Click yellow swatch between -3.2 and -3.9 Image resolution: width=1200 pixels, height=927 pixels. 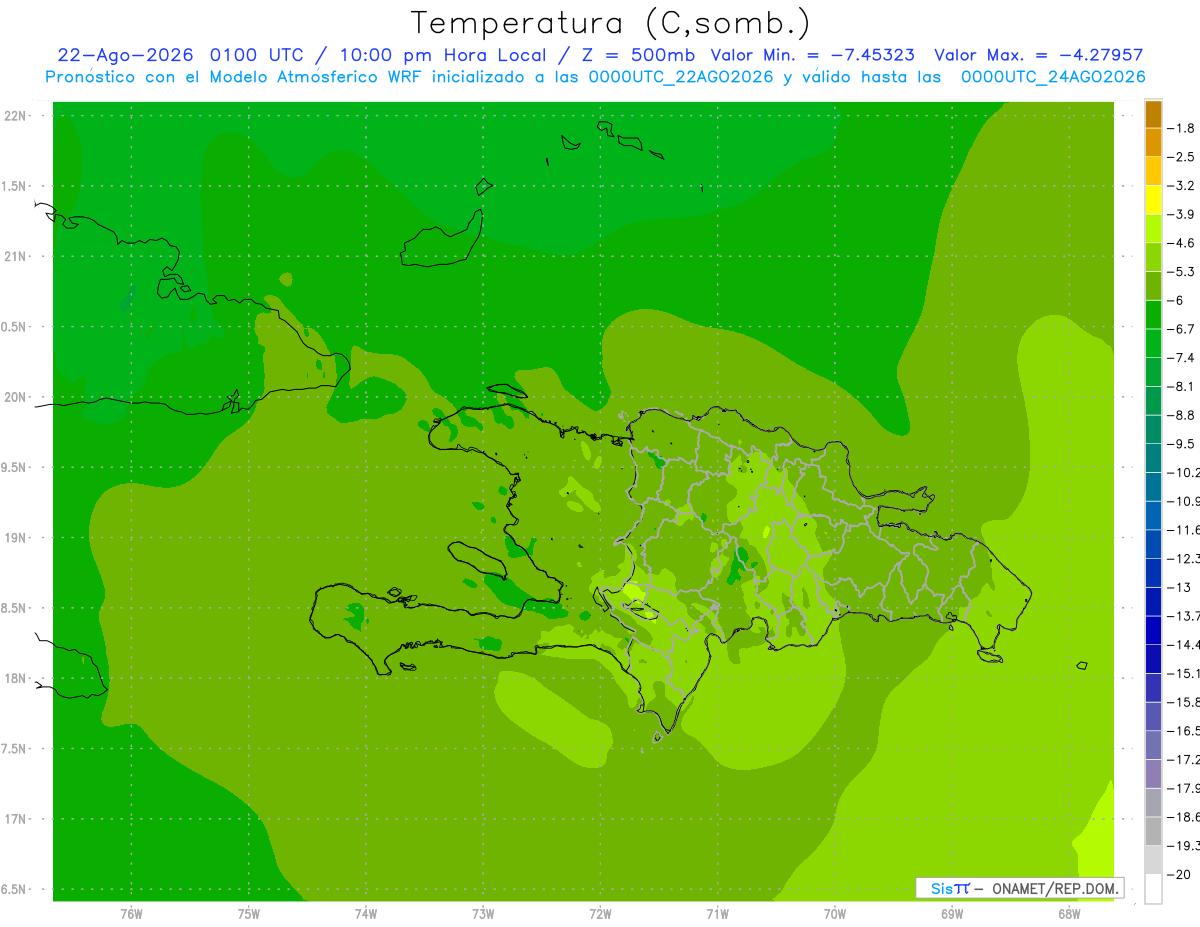tap(1153, 200)
